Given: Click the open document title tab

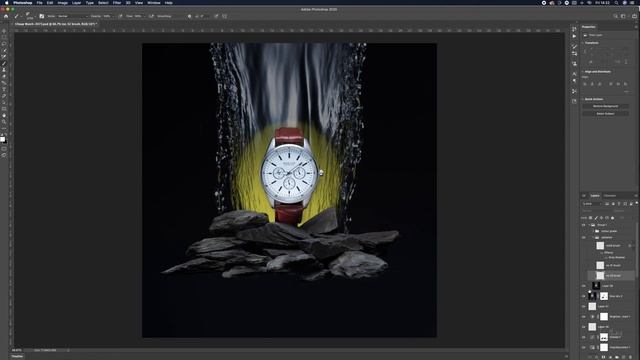Looking at the screenshot, I should pyautogui.click(x=55, y=24).
